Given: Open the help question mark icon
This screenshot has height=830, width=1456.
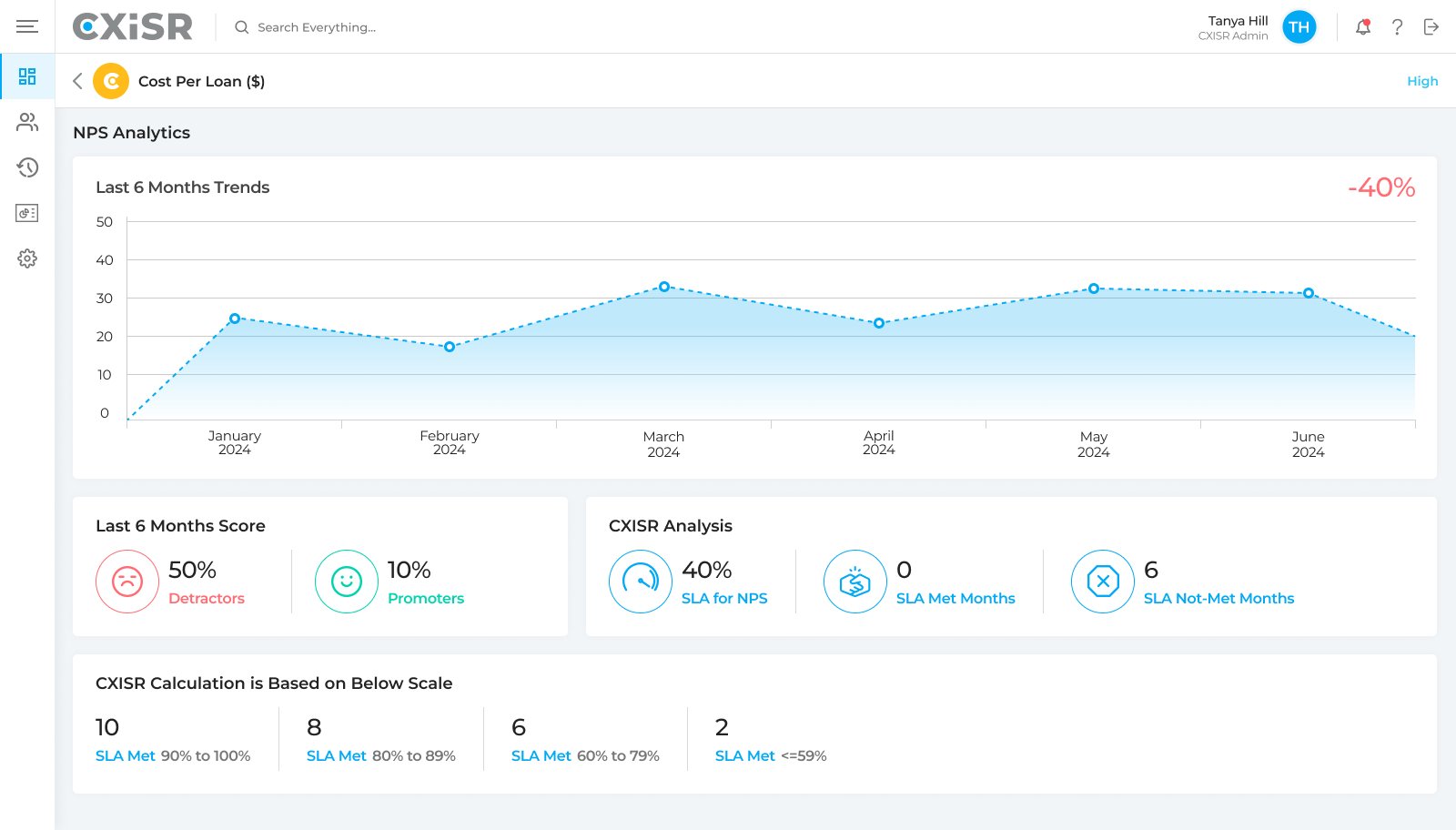Looking at the screenshot, I should pos(1397,27).
